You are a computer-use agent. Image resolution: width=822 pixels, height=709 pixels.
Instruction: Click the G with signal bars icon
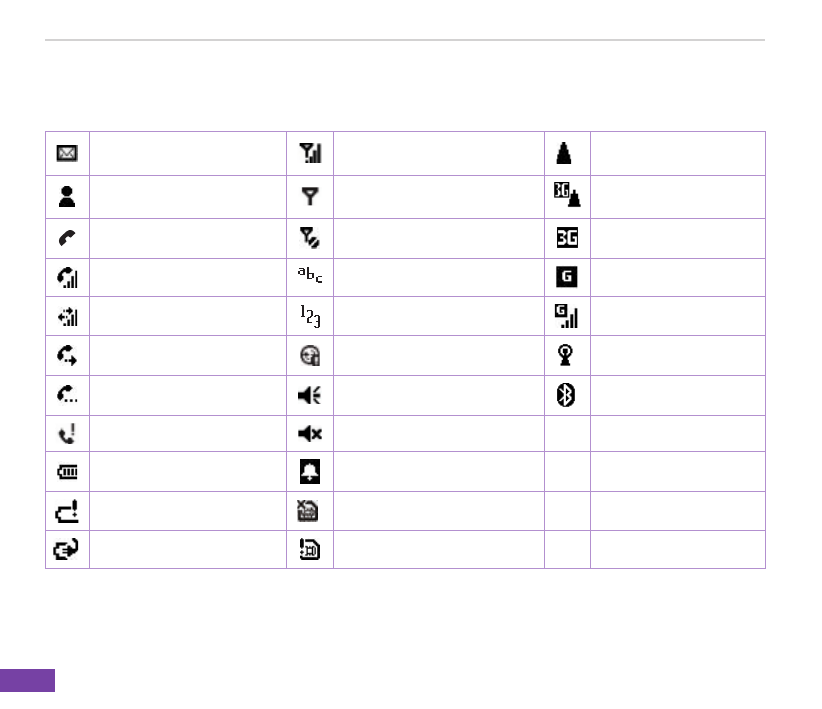click(568, 318)
